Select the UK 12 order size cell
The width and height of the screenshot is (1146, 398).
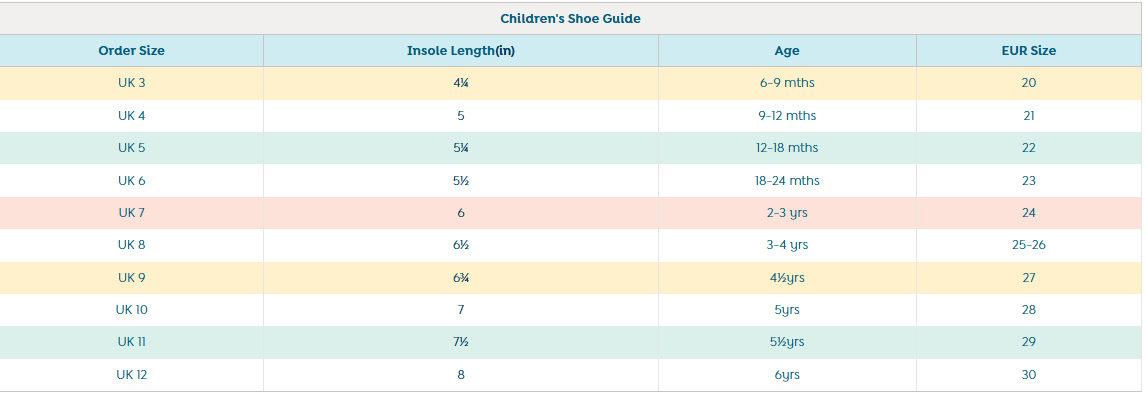(132, 375)
